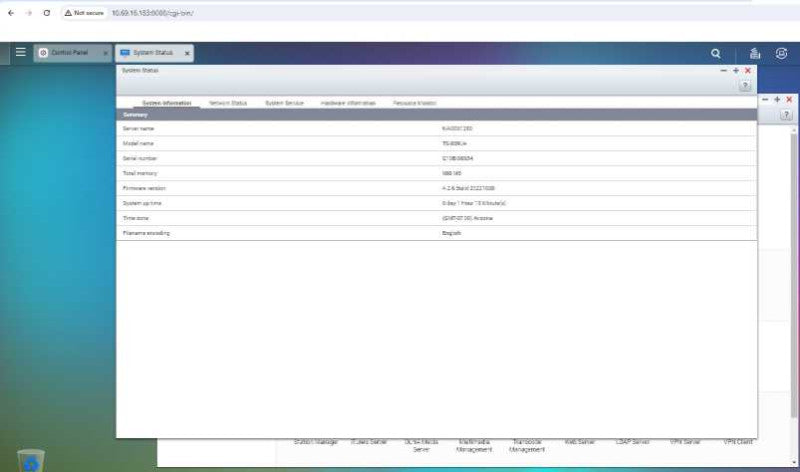The height and width of the screenshot is (472, 800).
Task: Maximize the System Status window
Action: [736, 70]
